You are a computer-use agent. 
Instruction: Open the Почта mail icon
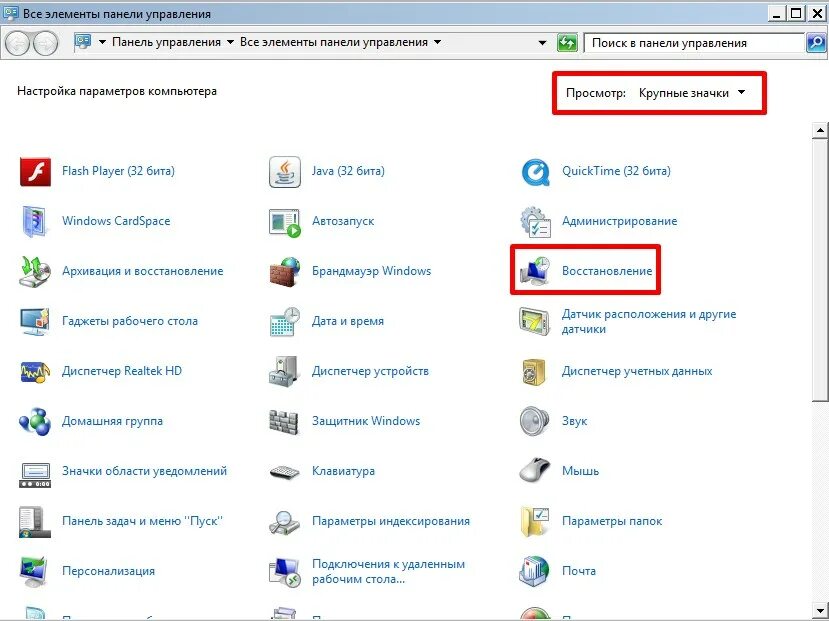(535, 571)
